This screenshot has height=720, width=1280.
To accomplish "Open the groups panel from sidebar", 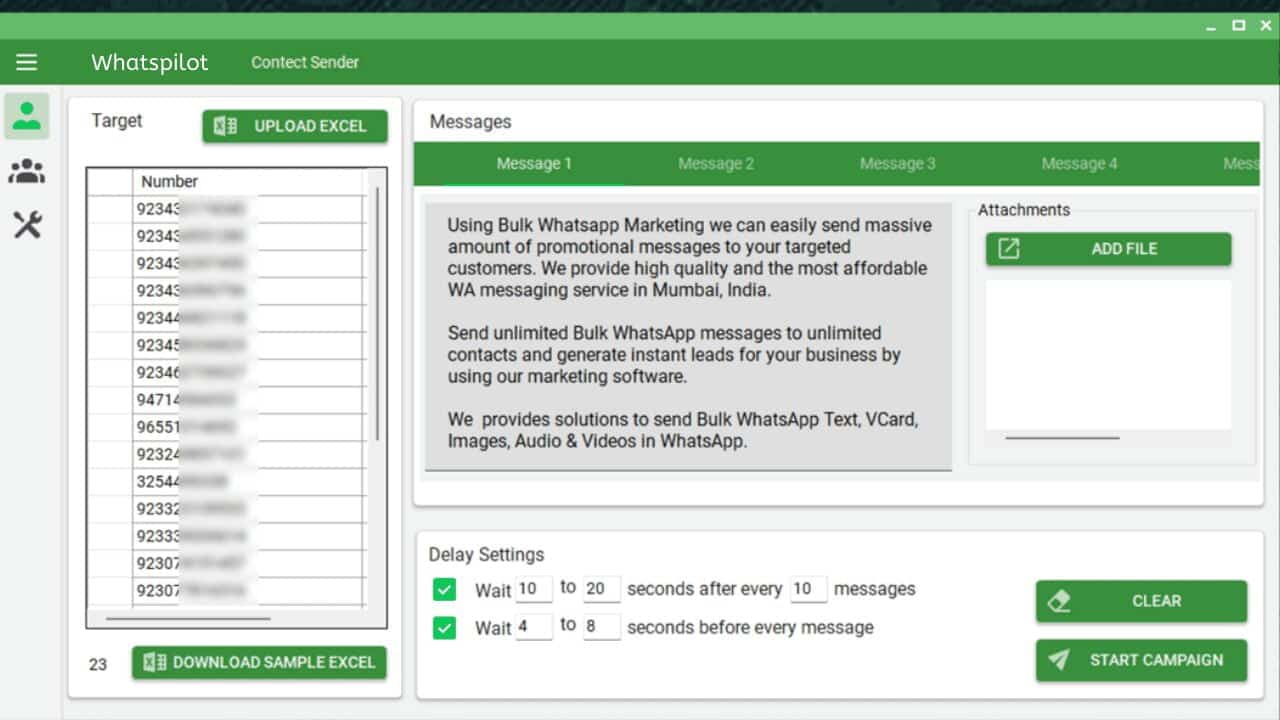I will coord(26,170).
